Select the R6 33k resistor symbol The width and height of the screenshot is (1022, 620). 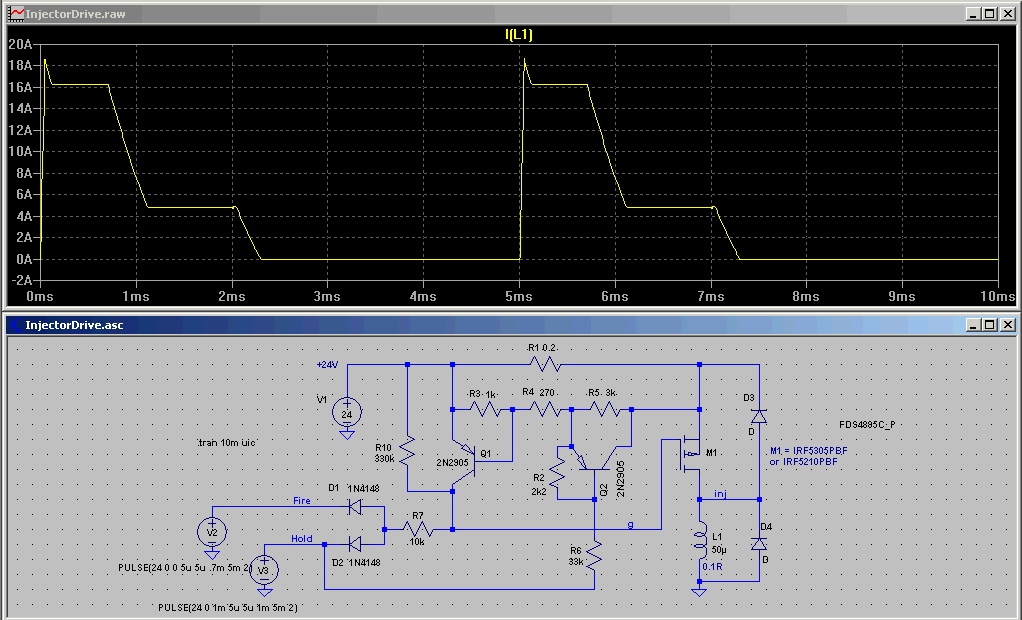click(x=594, y=556)
